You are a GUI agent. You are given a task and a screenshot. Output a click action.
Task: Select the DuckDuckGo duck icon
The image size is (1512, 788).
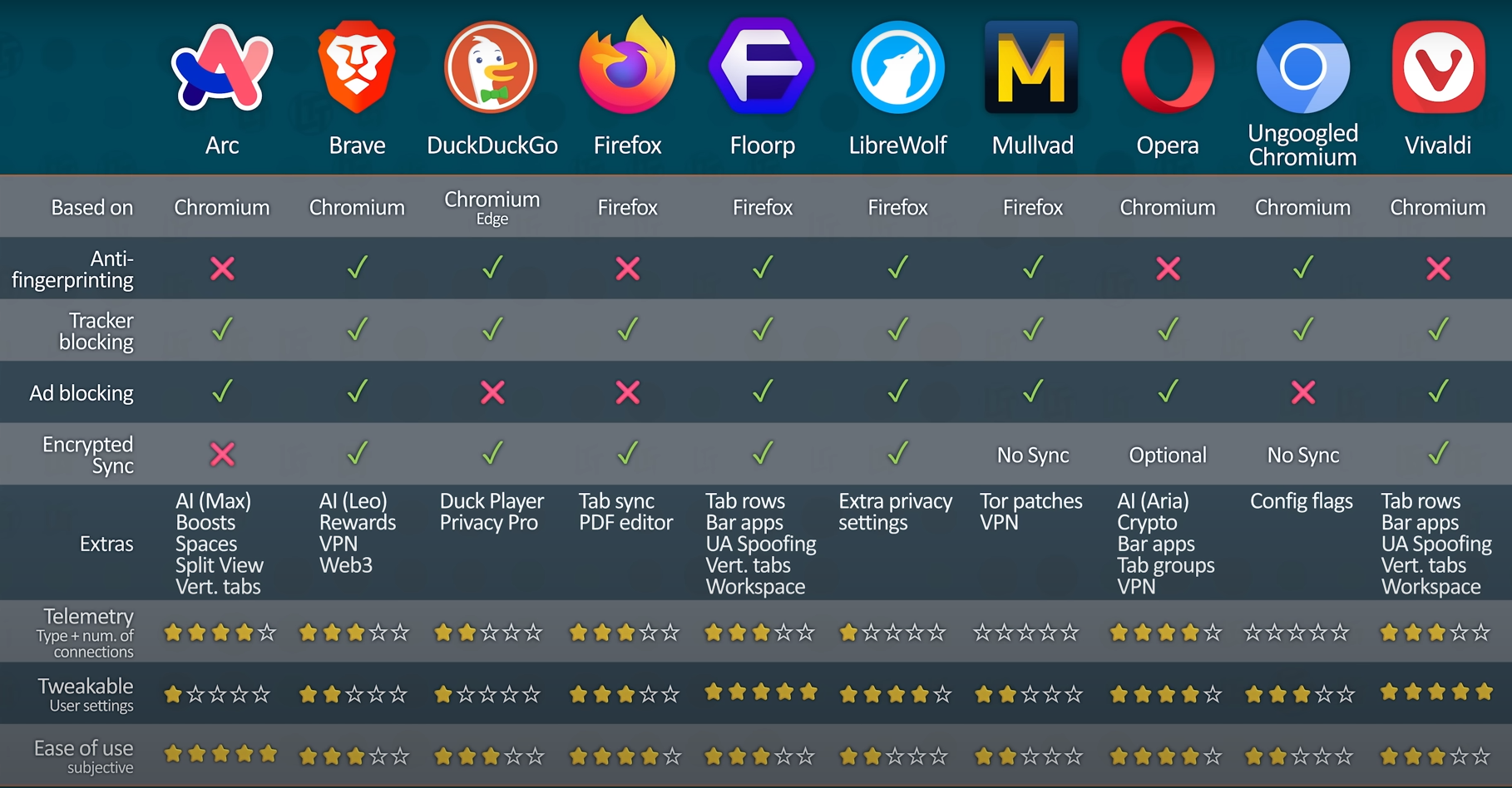click(x=492, y=67)
